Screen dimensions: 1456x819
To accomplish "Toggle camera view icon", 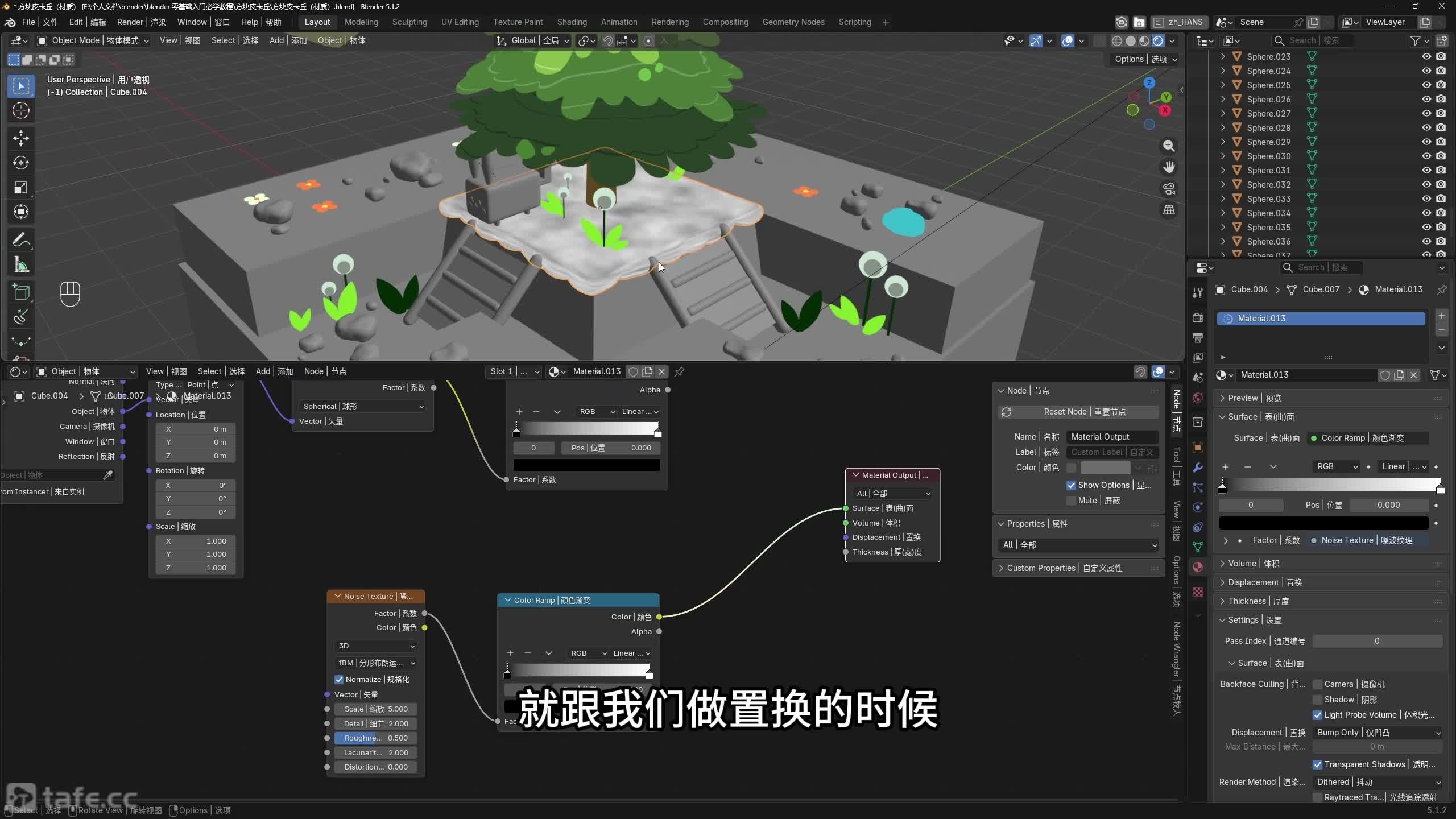I will 1169,189.
